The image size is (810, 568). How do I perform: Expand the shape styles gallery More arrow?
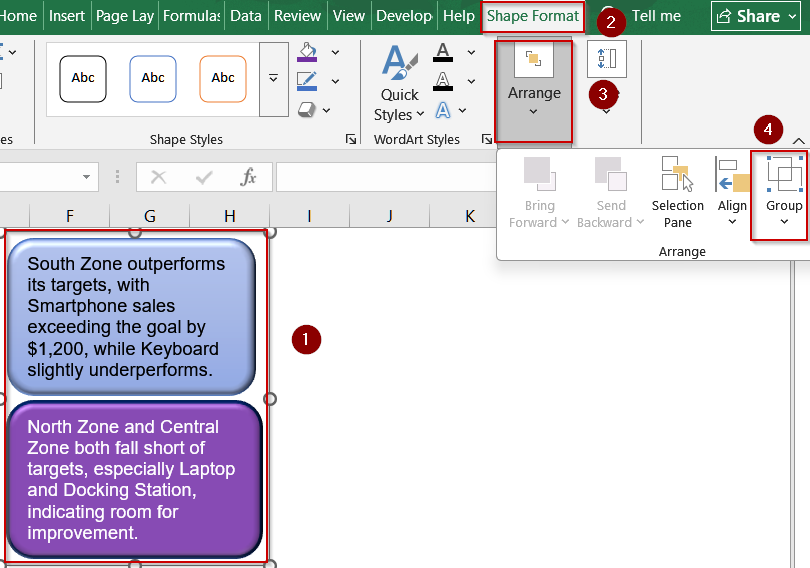tap(274, 79)
